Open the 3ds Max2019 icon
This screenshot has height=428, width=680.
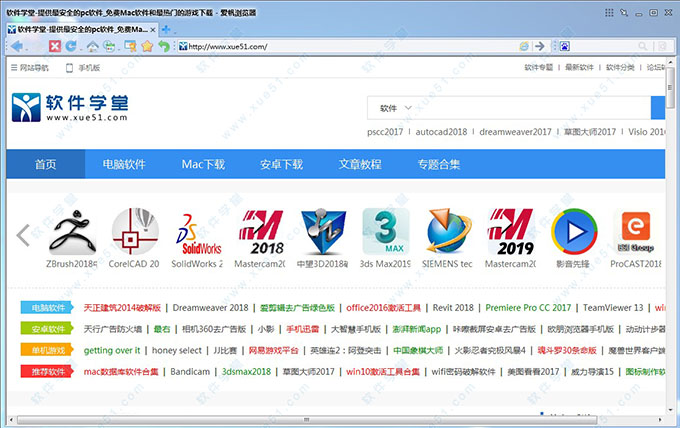coord(386,232)
